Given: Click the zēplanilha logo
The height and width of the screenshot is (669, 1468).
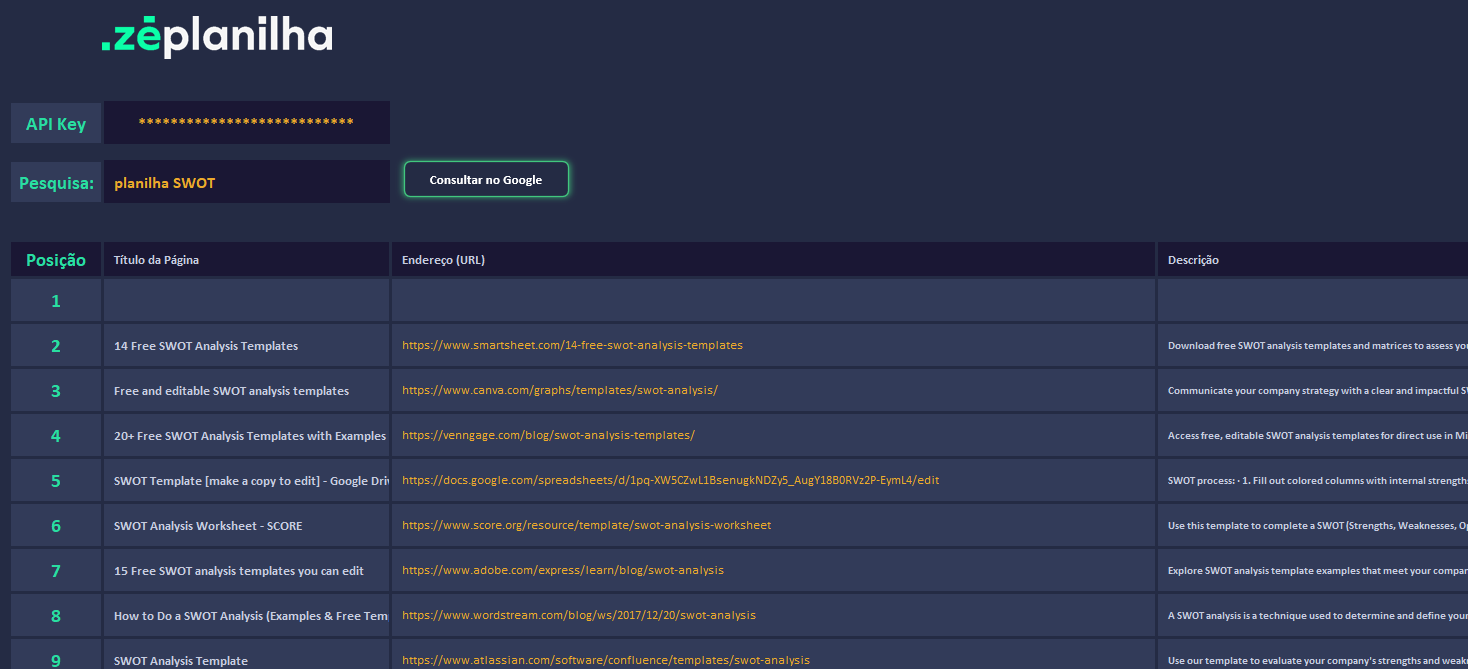Looking at the screenshot, I should (217, 36).
